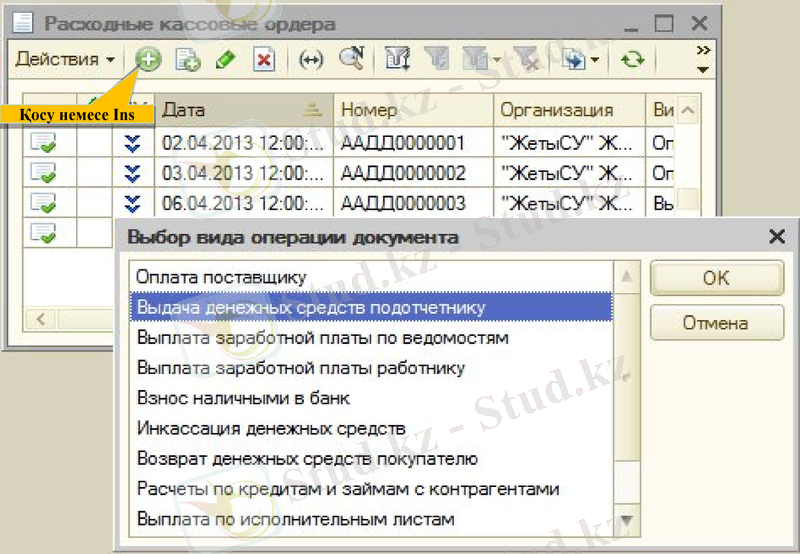The image size is (800, 554).
Task: Select document row ААДД0000002
Action: 403,172
